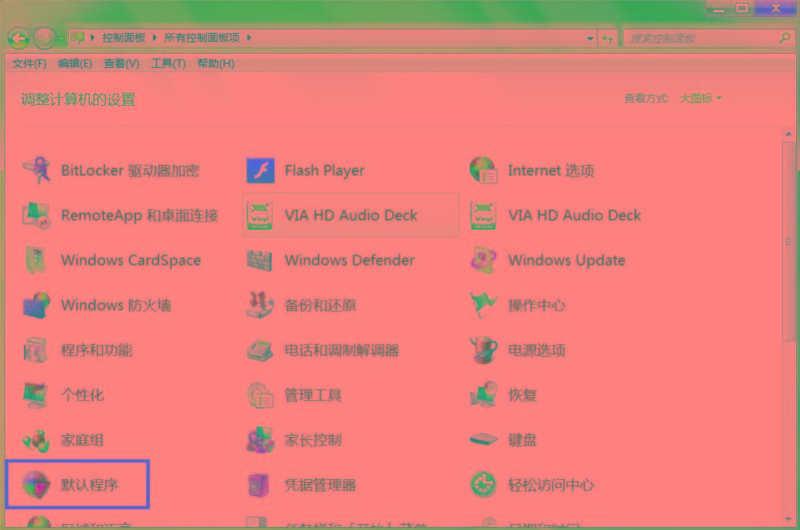Open the Windows Update icon
This screenshot has height=530, width=800.
point(483,260)
